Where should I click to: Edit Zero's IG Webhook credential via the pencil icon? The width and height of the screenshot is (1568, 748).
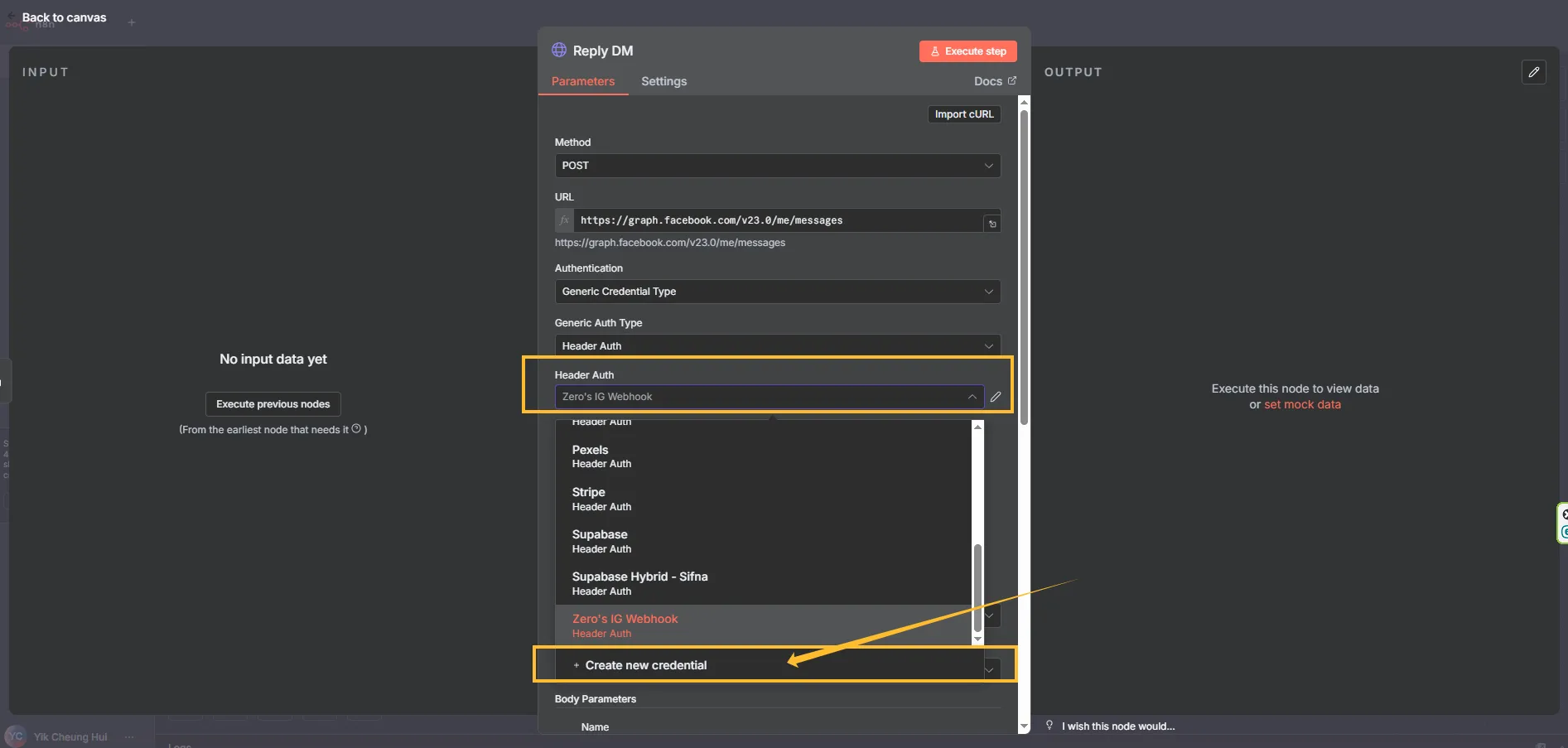pyautogui.click(x=996, y=397)
